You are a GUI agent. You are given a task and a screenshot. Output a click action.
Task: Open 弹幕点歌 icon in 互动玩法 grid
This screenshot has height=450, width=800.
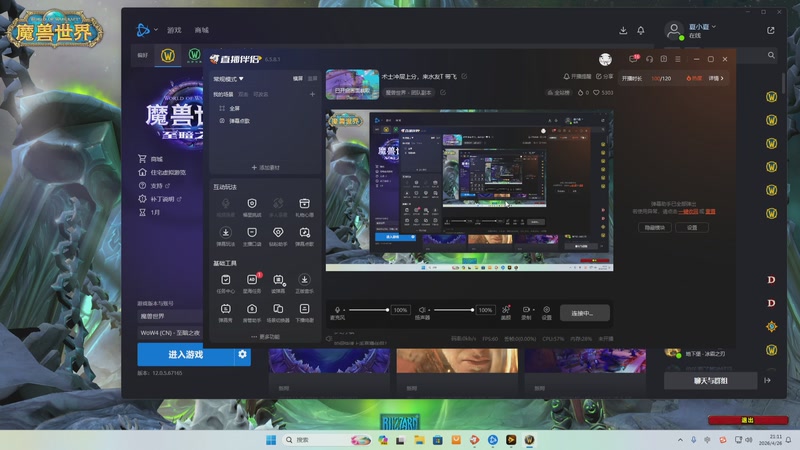(304, 233)
